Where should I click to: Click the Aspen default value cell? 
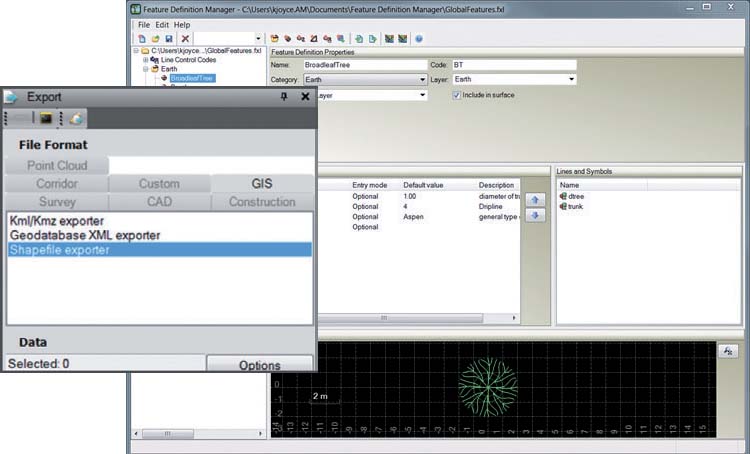(413, 217)
